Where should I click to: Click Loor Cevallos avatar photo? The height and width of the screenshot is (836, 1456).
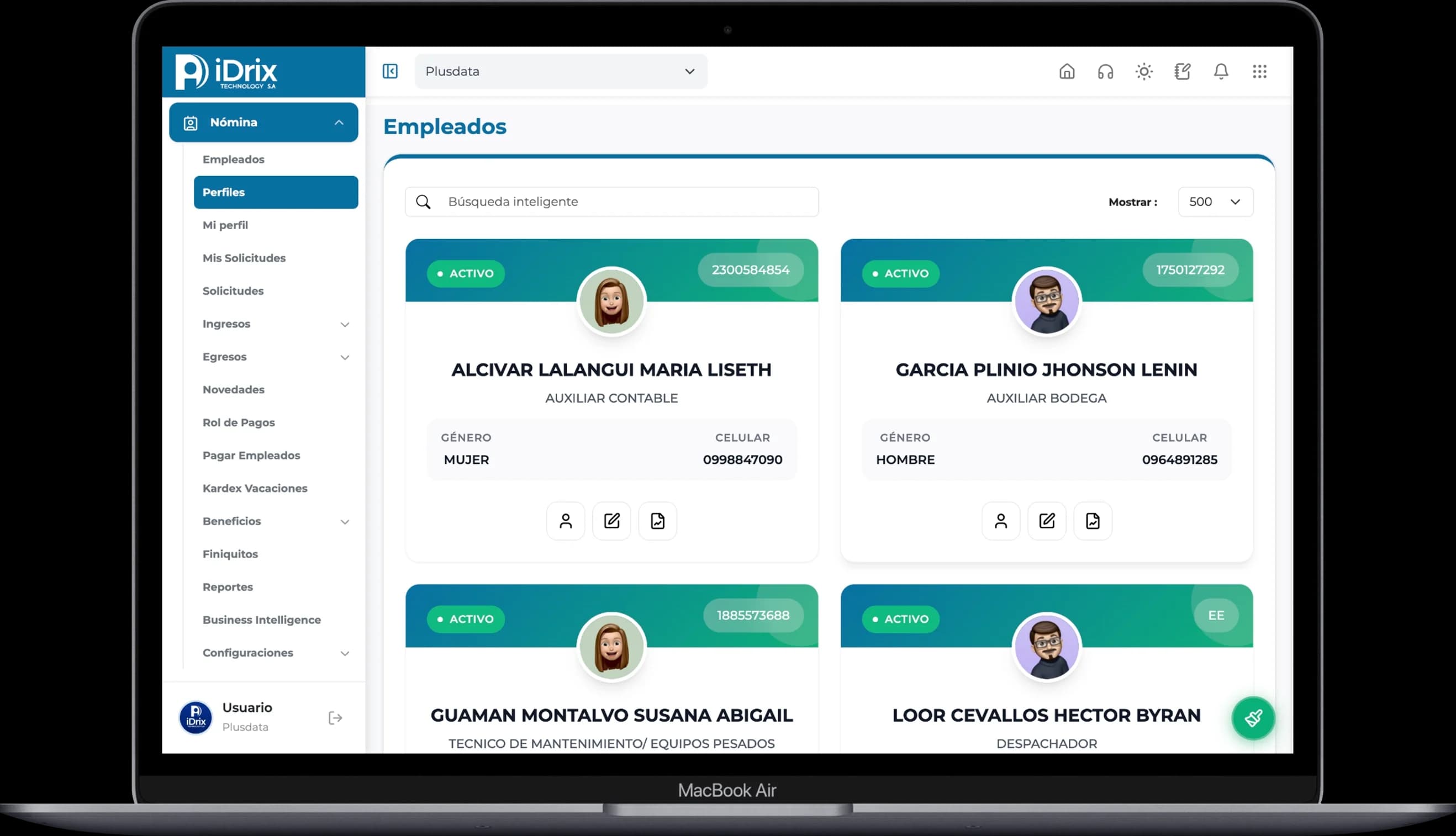(1047, 648)
